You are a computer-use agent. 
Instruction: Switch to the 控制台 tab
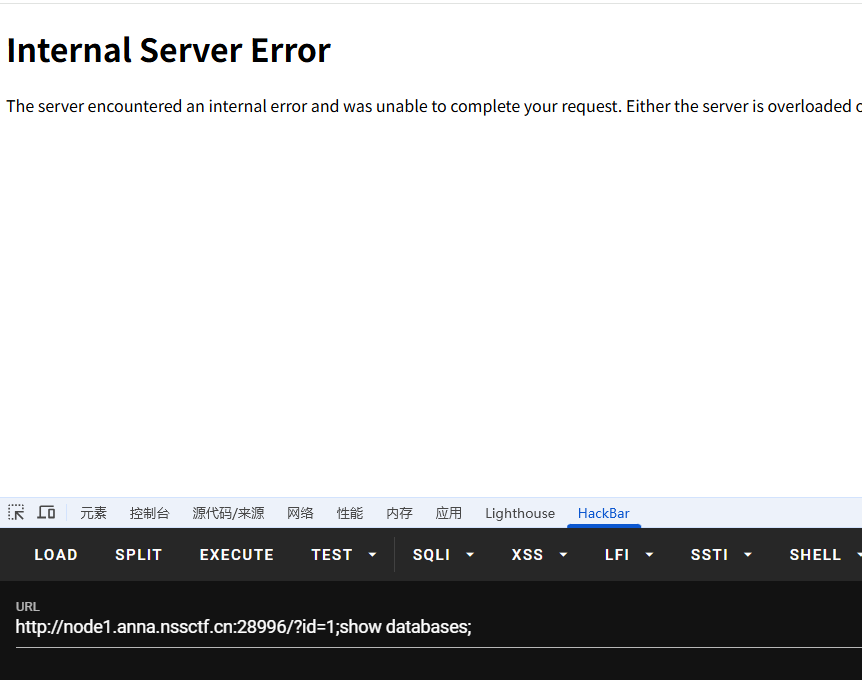(149, 513)
